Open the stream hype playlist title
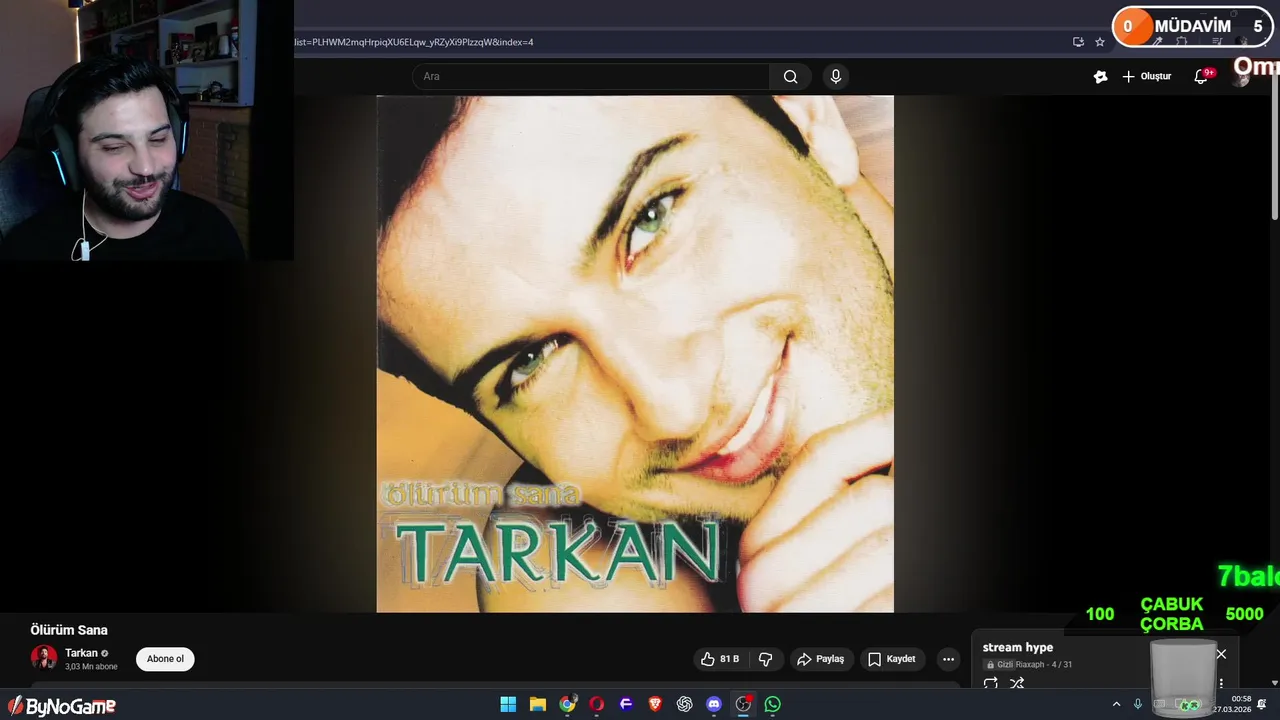 coord(1018,647)
